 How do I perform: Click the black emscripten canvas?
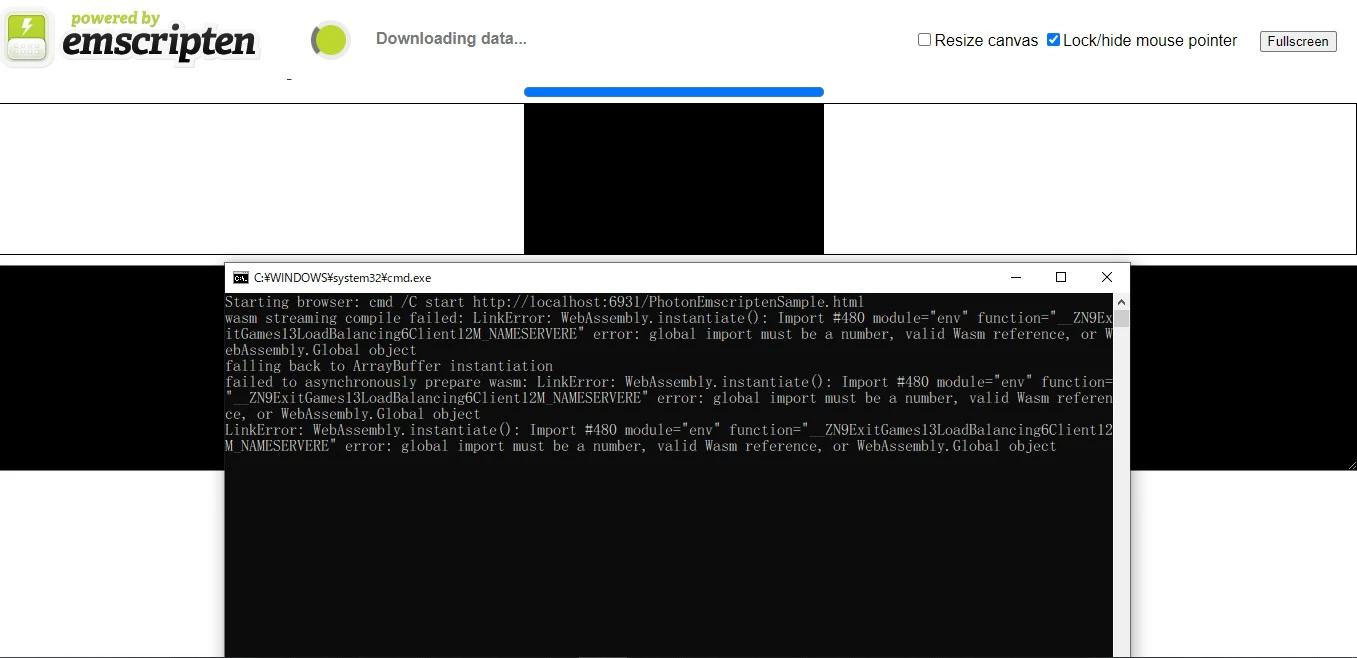(674, 179)
